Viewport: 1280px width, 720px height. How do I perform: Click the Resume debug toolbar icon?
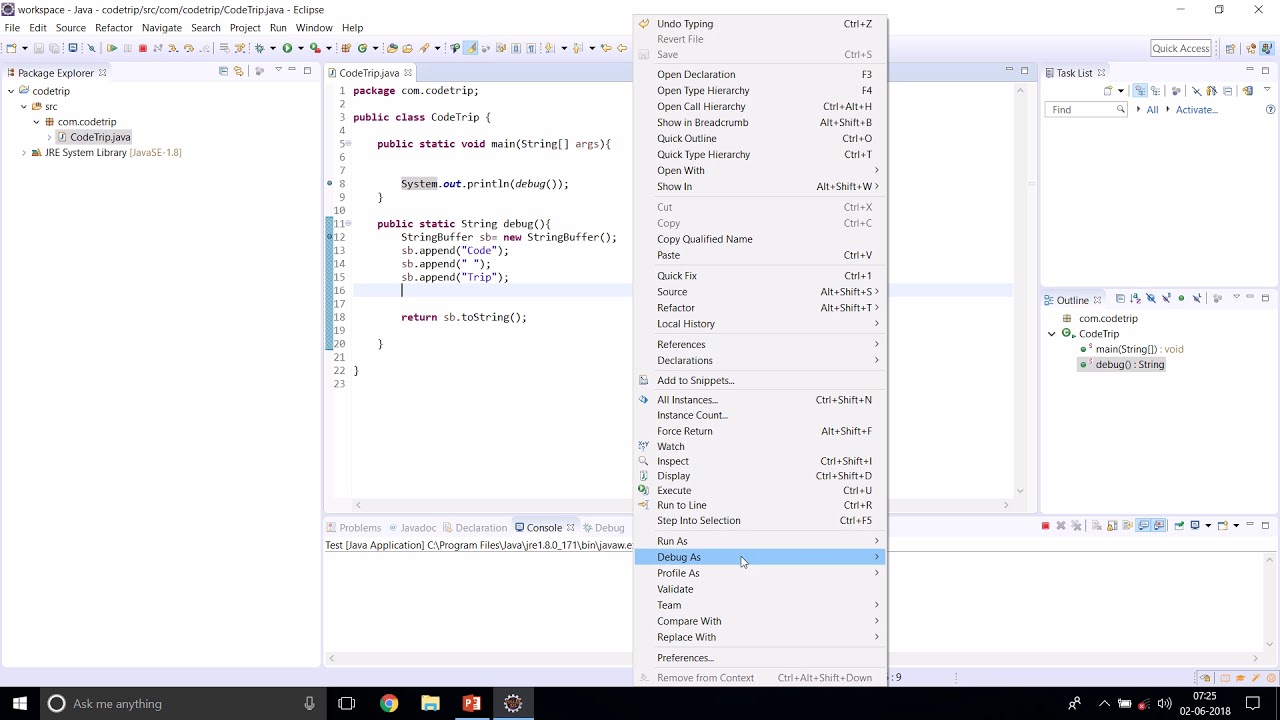[112, 48]
